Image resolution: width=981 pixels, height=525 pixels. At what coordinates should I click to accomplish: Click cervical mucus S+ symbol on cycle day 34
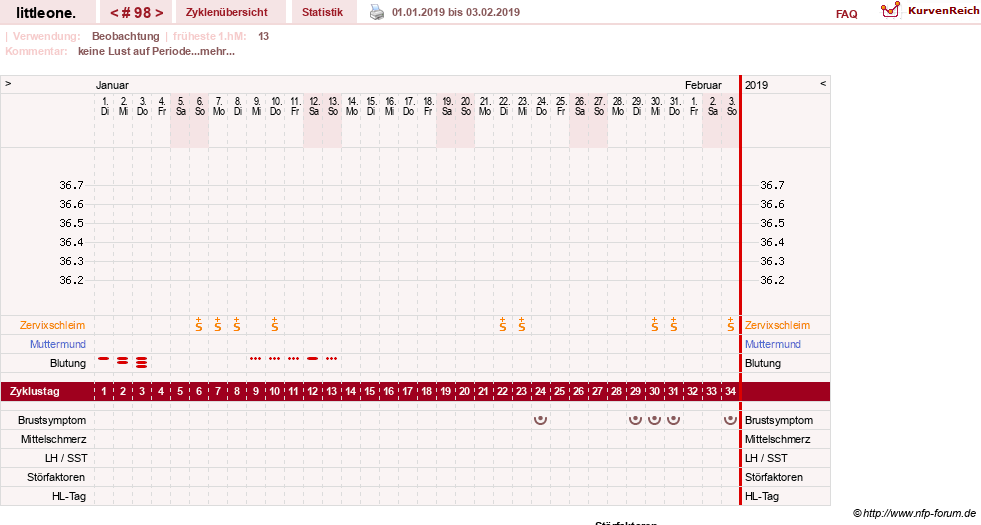731,324
